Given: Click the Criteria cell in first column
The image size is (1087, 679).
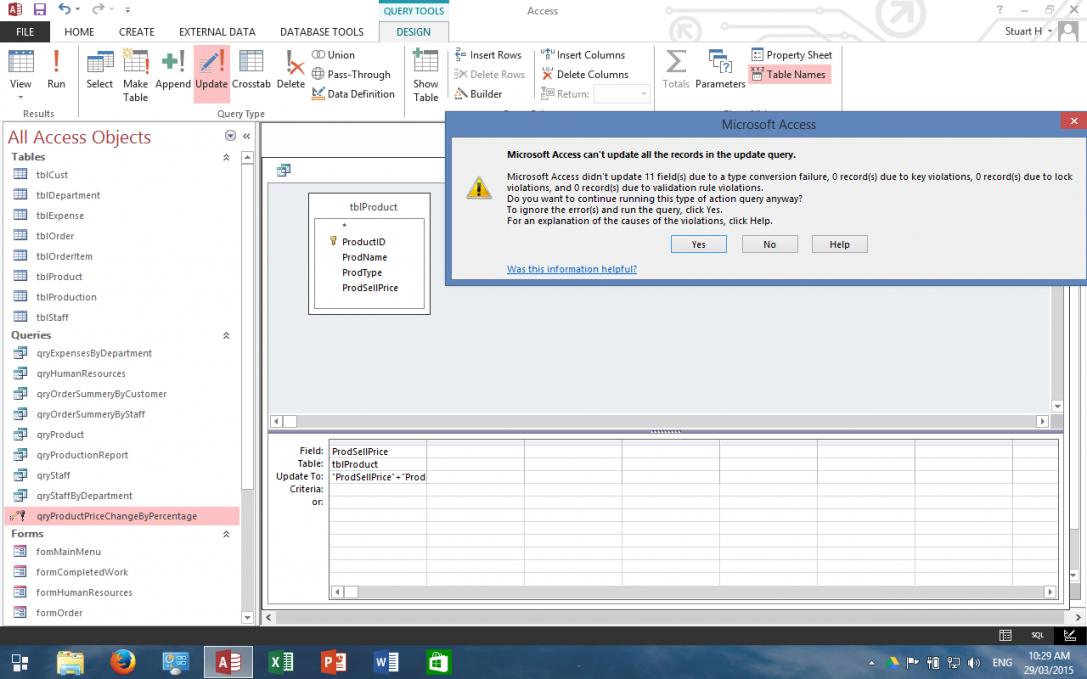Looking at the screenshot, I should [x=378, y=490].
